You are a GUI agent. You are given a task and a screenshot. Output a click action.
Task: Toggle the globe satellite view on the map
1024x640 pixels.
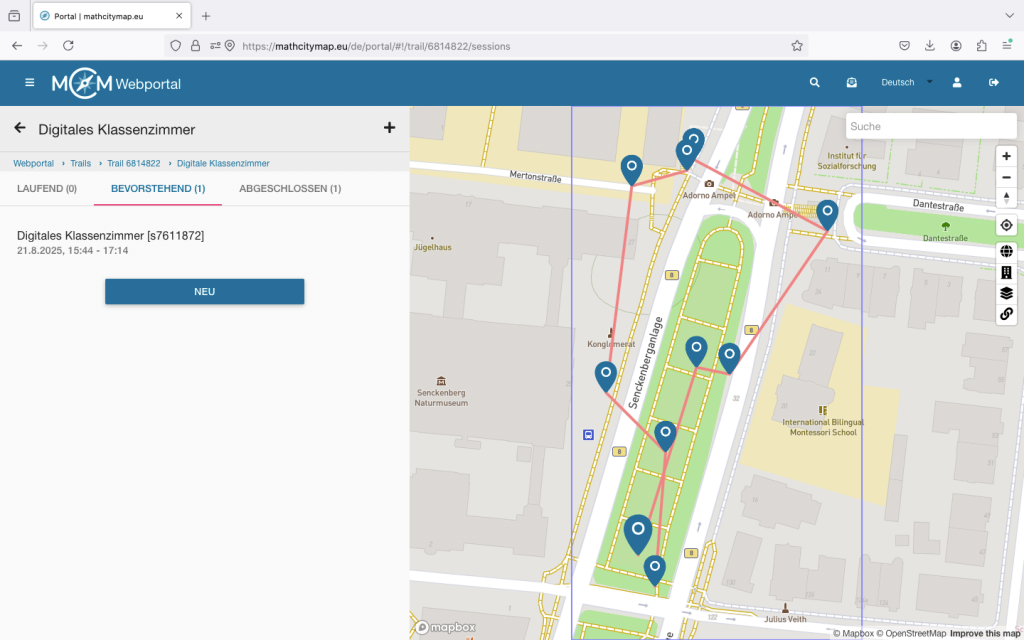click(x=1006, y=251)
